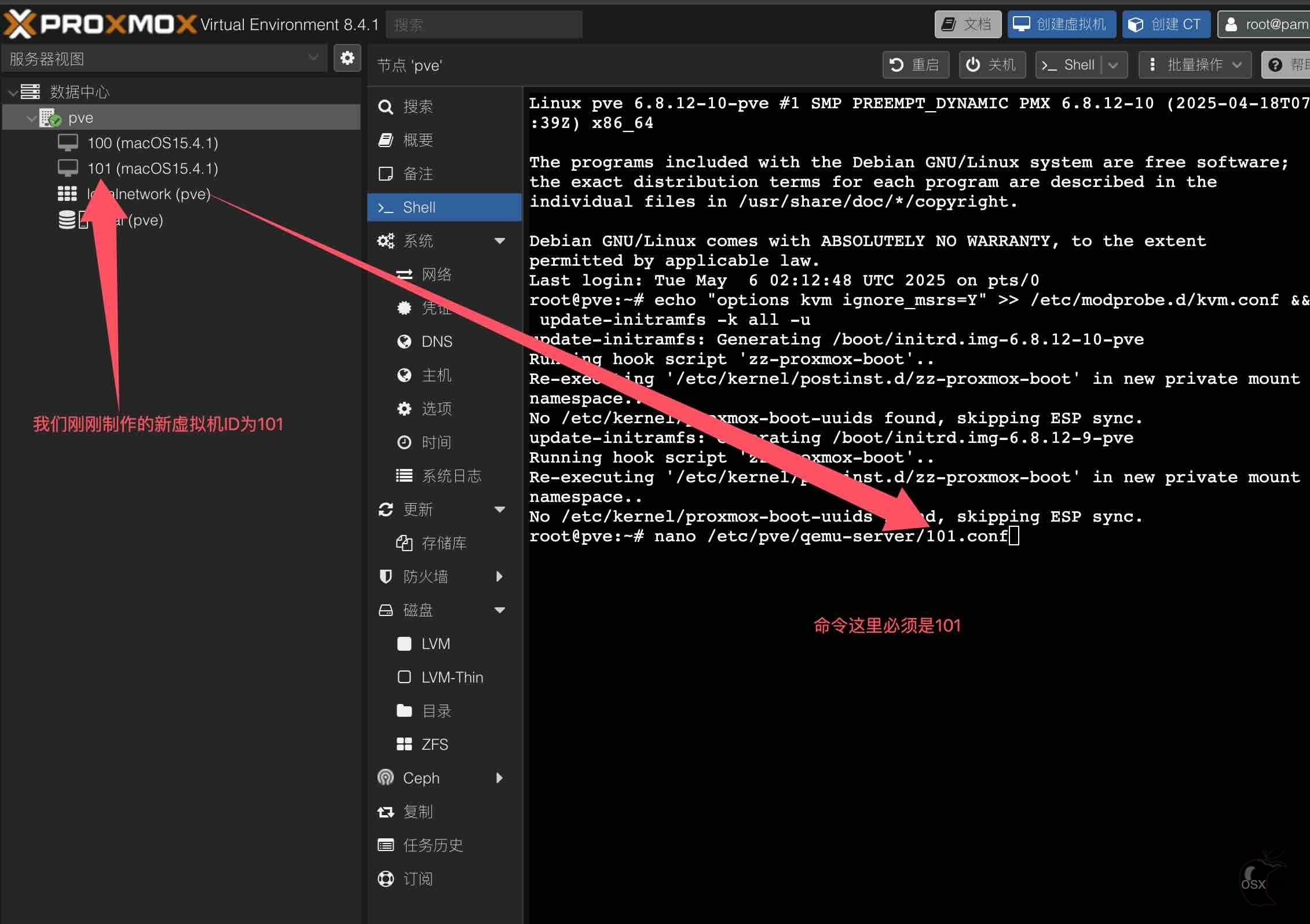1310x924 pixels.
Task: Click 创建虚拟机 button
Action: 1061,24
